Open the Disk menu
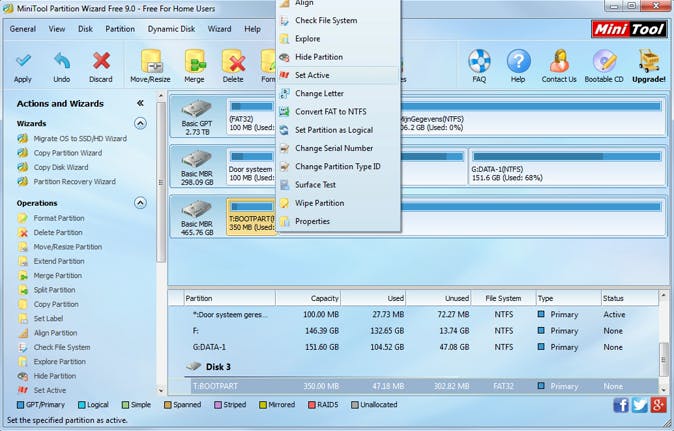 [x=85, y=29]
